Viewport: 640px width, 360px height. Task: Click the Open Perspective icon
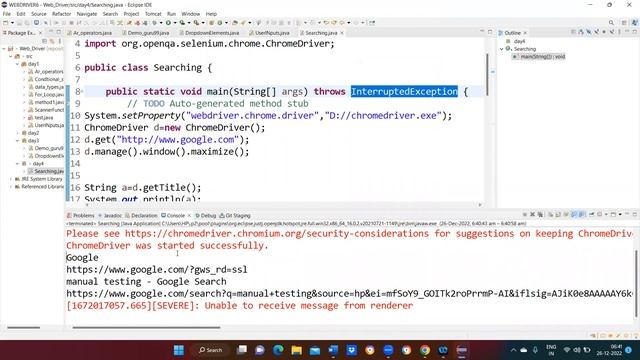click(x=624, y=23)
